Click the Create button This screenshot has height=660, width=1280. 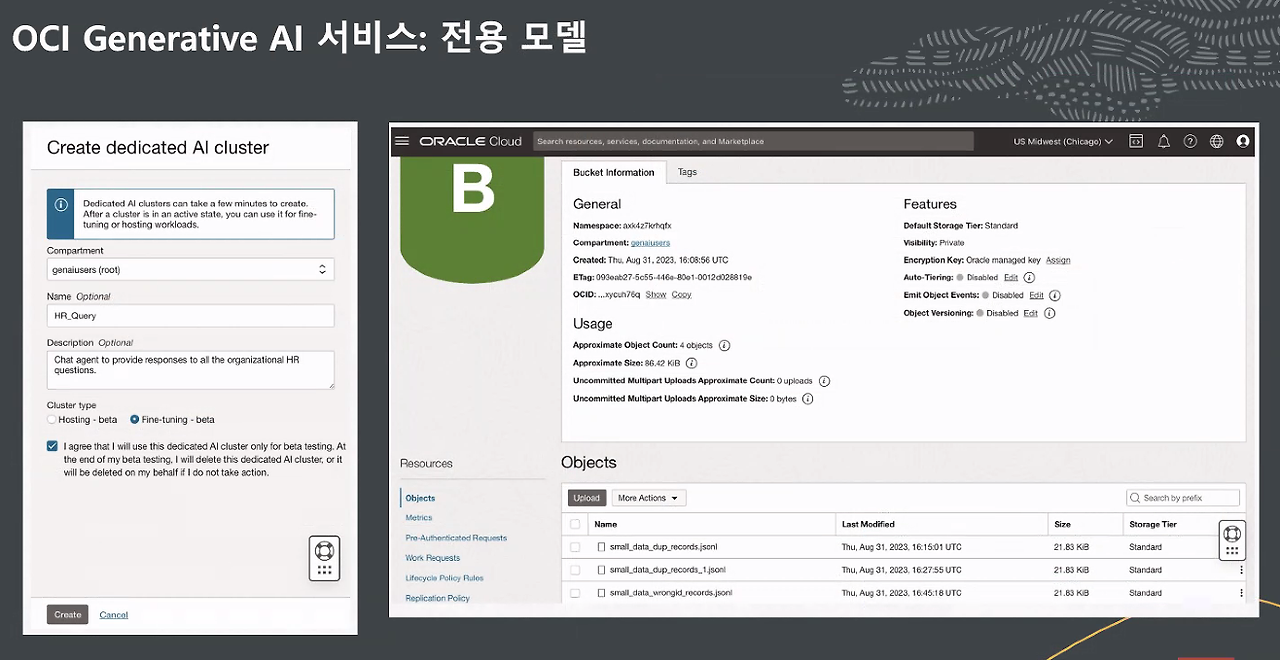(67, 614)
